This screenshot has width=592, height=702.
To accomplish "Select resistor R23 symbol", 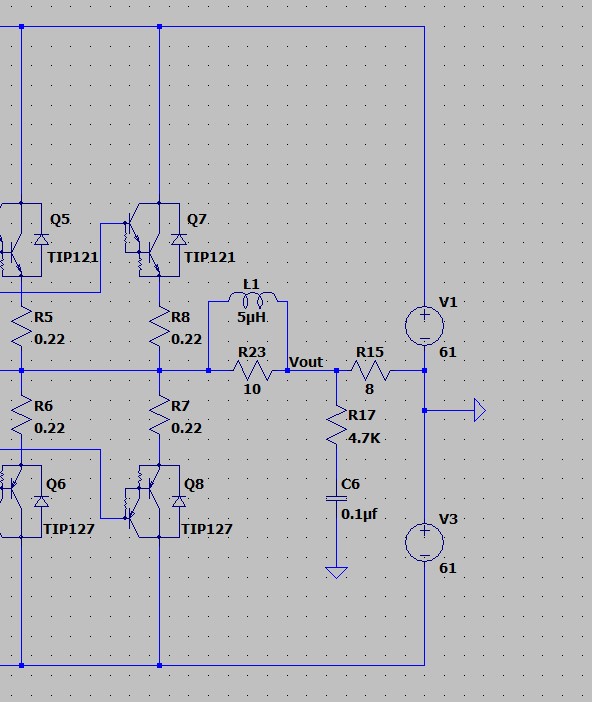I will coord(253,371).
